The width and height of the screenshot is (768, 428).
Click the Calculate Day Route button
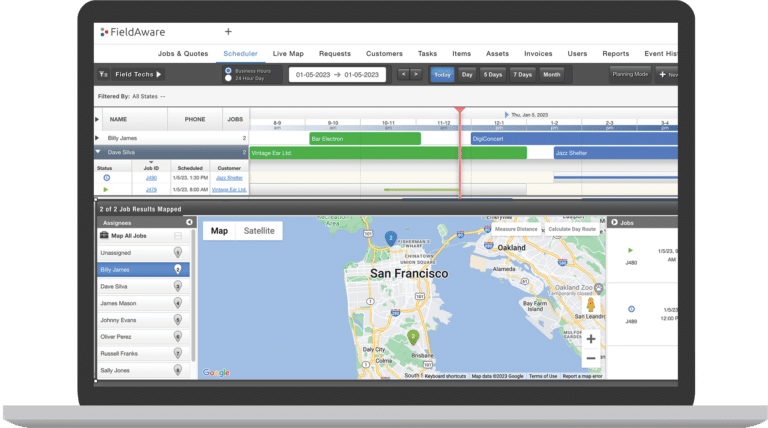click(x=572, y=230)
